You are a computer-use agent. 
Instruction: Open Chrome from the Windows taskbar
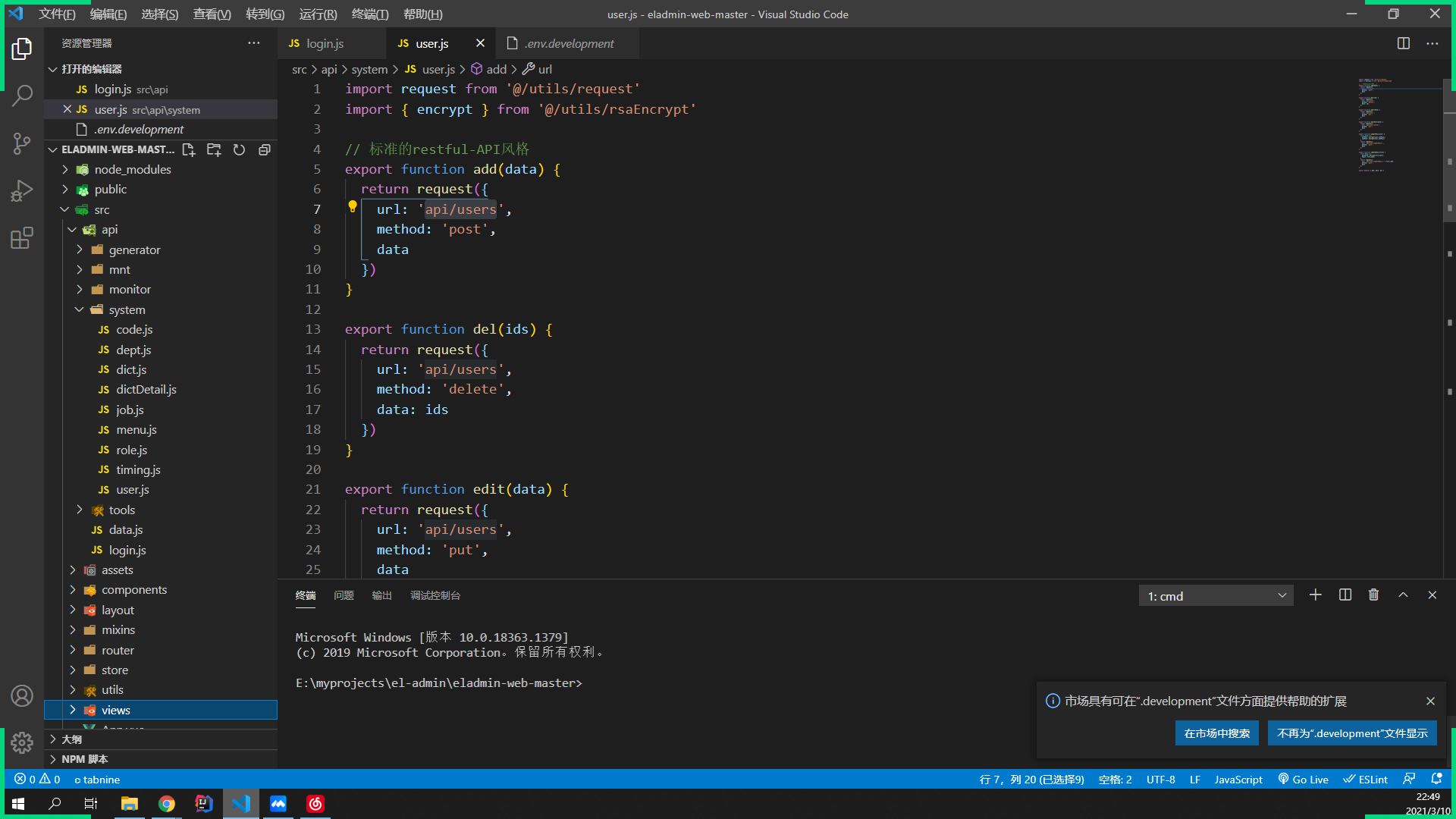pyautogui.click(x=167, y=804)
